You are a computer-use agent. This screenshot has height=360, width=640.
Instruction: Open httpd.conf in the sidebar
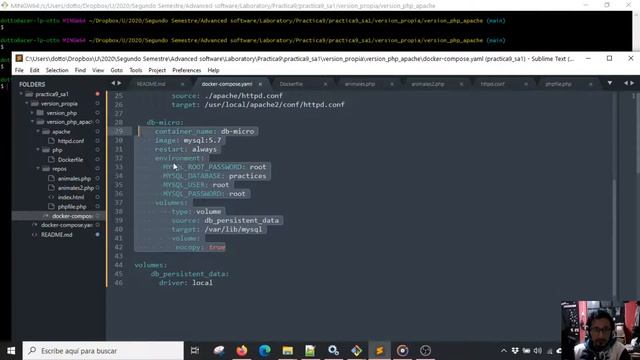click(x=71, y=141)
